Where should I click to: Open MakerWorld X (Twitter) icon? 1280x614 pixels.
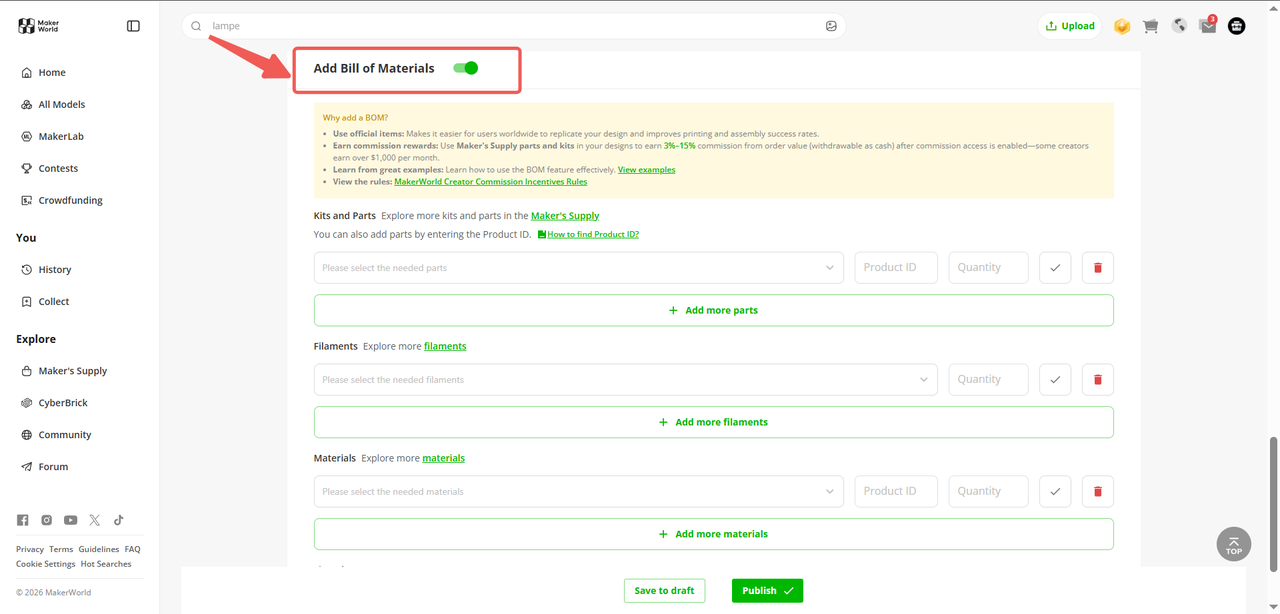[95, 520]
